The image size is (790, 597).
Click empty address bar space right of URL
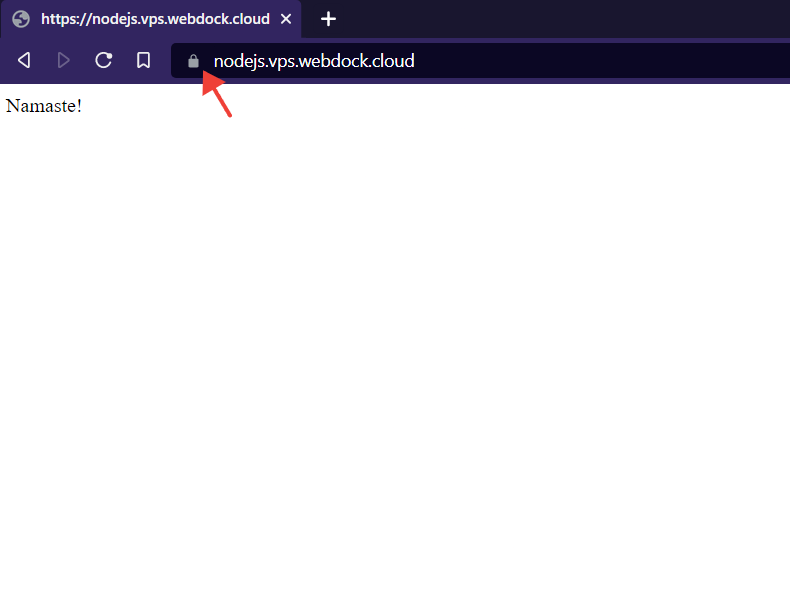(600, 61)
